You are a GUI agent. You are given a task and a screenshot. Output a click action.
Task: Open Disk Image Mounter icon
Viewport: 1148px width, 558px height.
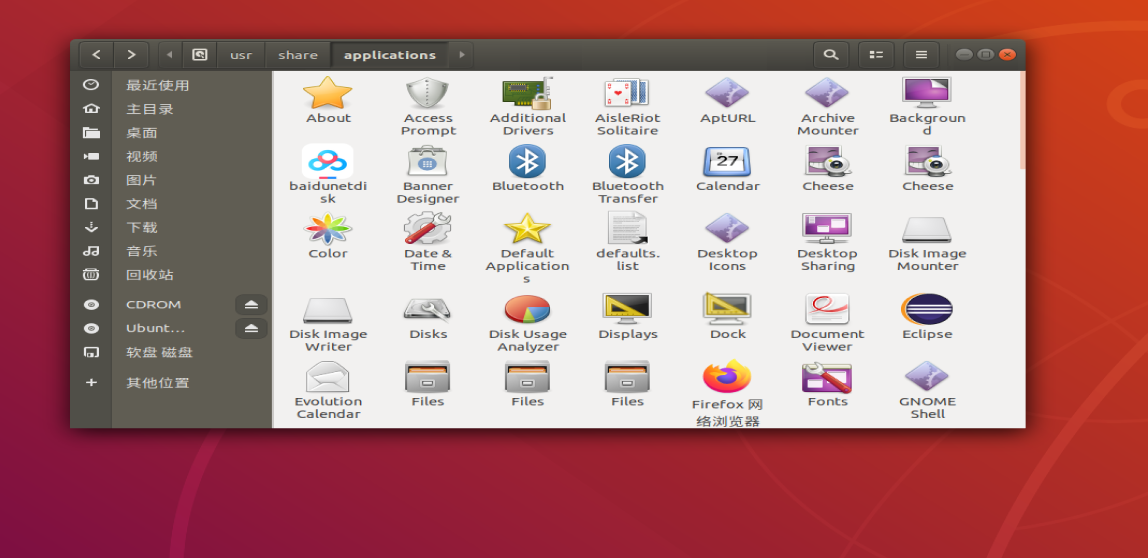[926, 230]
